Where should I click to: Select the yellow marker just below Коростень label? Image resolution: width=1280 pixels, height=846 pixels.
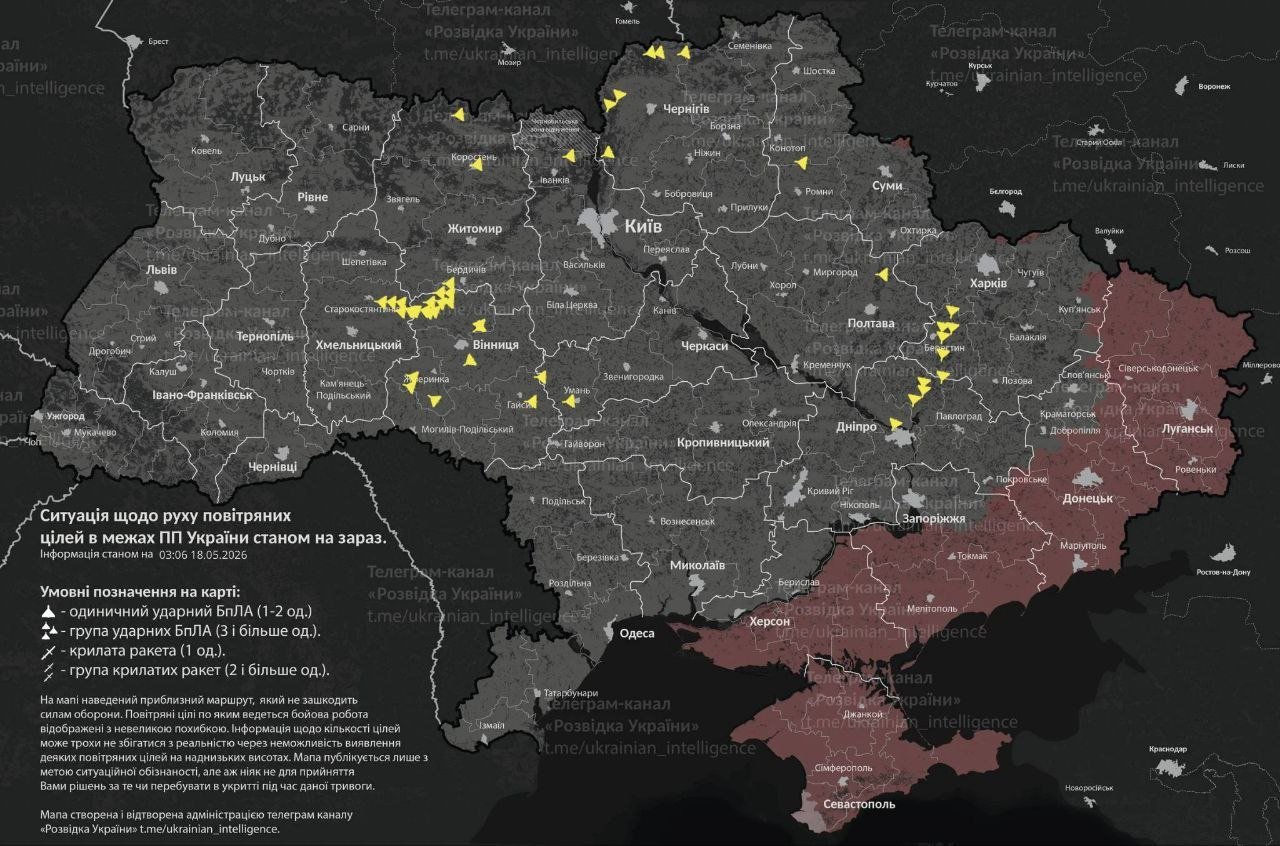click(x=476, y=166)
